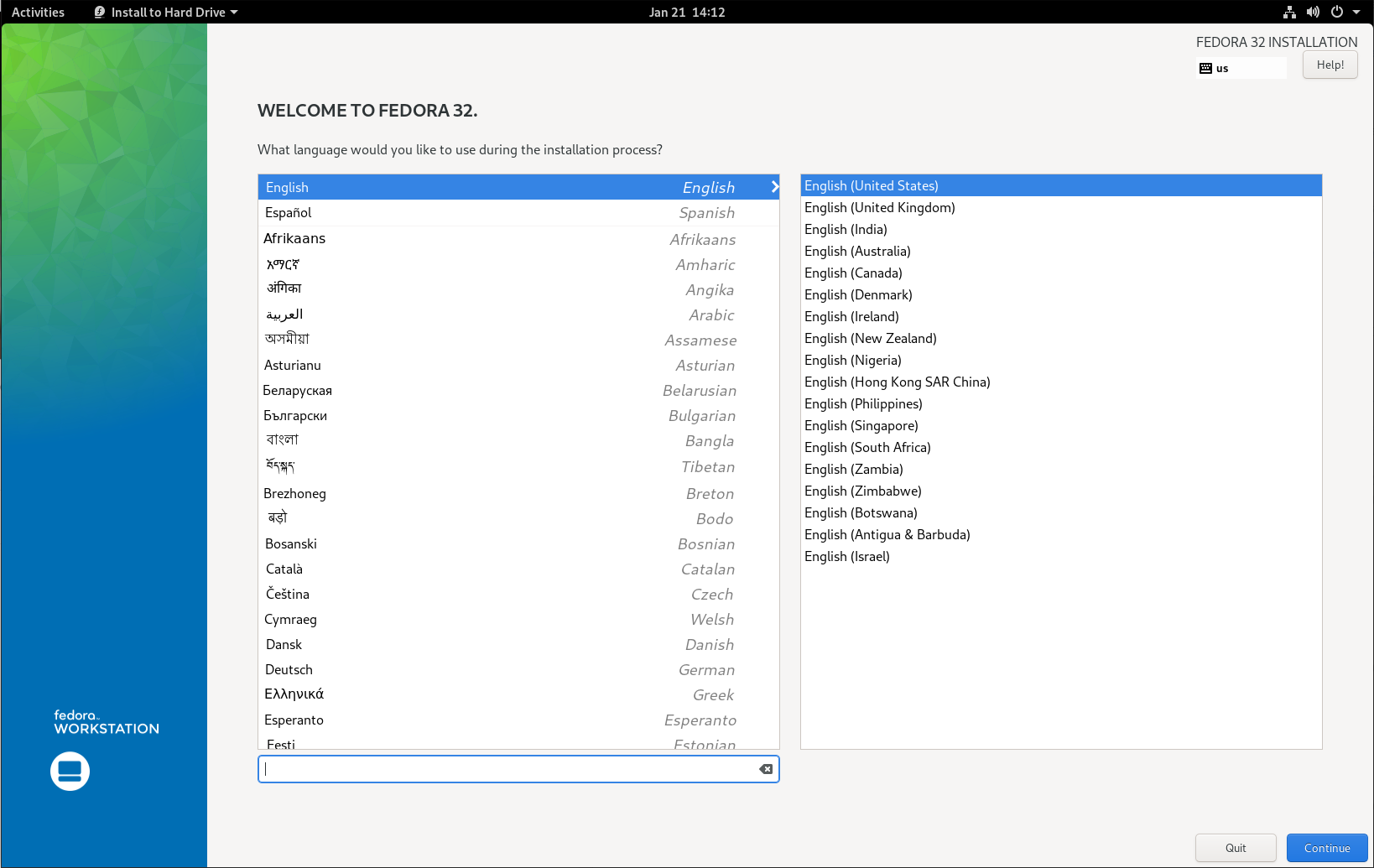This screenshot has width=1374, height=868.
Task: Click the Continue button
Action: tap(1327, 848)
